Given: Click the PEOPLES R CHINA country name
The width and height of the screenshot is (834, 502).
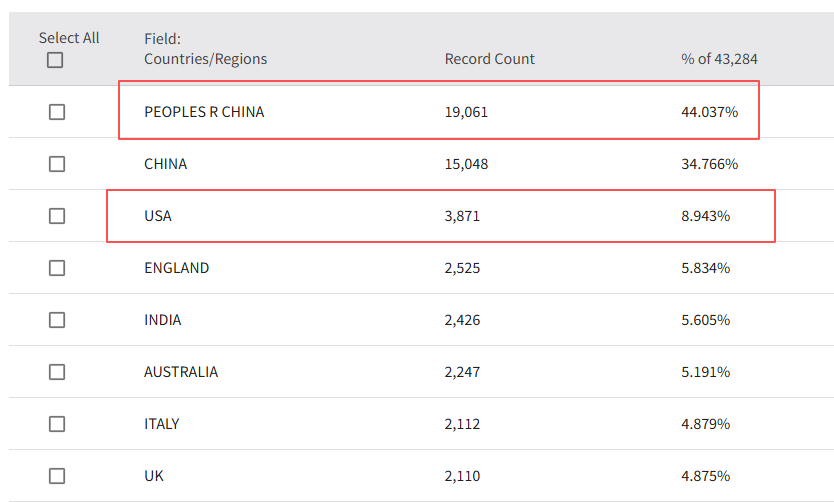Looking at the screenshot, I should tap(204, 112).
